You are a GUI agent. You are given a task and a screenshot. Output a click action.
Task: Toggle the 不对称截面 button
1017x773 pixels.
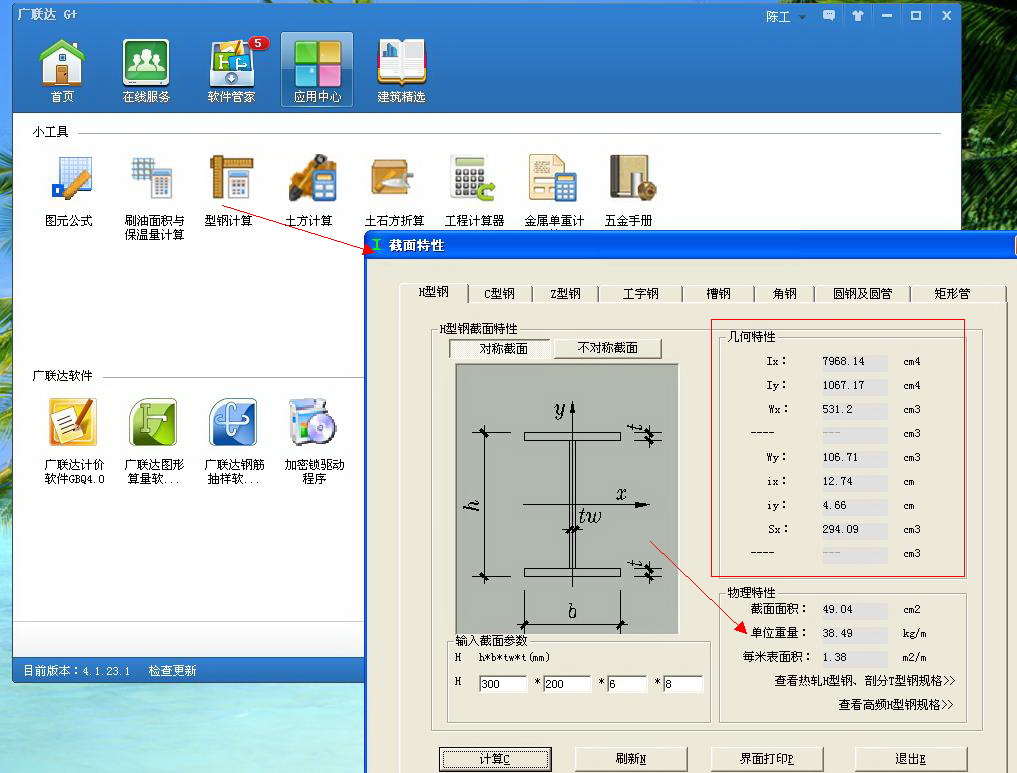point(607,348)
